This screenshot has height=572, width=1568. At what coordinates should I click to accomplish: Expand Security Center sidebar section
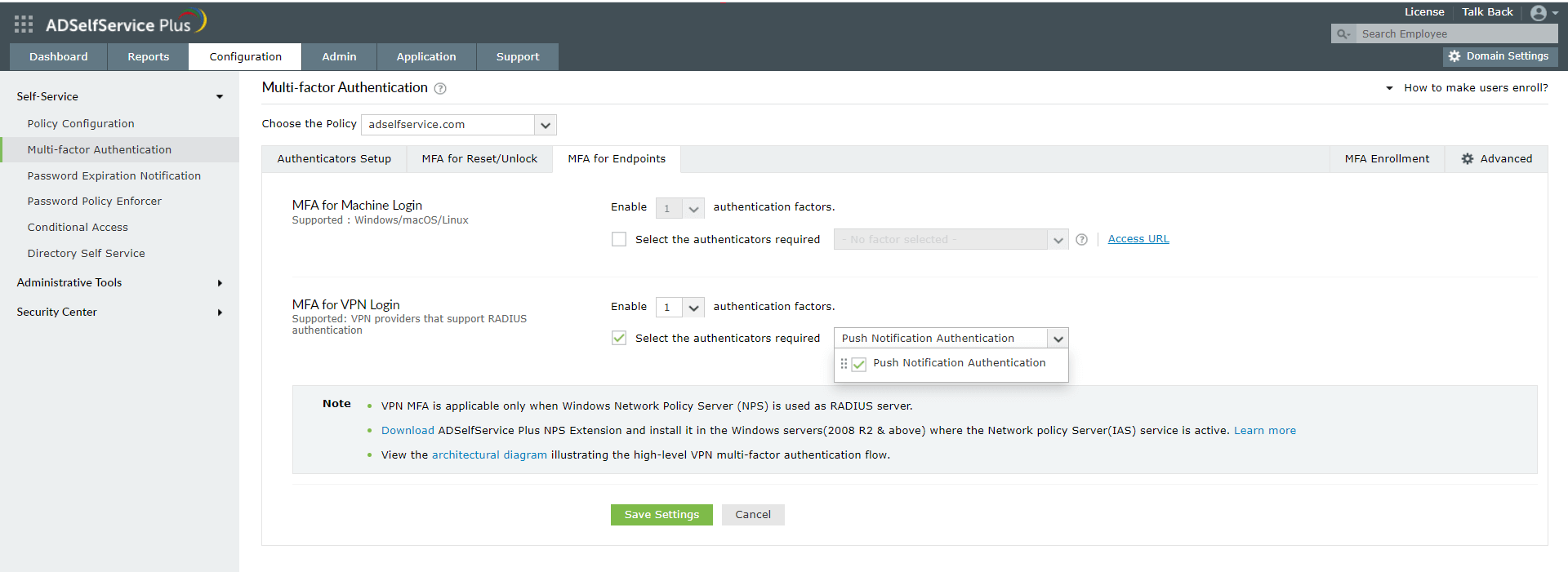[119, 313]
